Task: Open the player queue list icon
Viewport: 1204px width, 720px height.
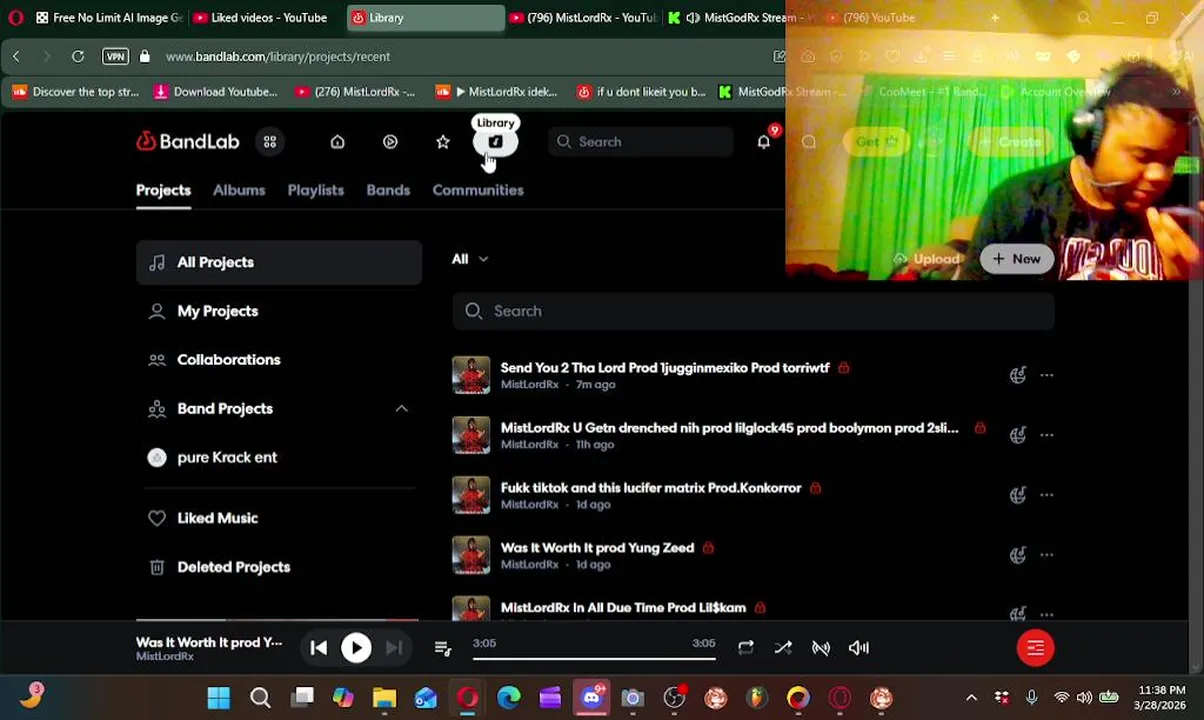Action: (x=443, y=649)
